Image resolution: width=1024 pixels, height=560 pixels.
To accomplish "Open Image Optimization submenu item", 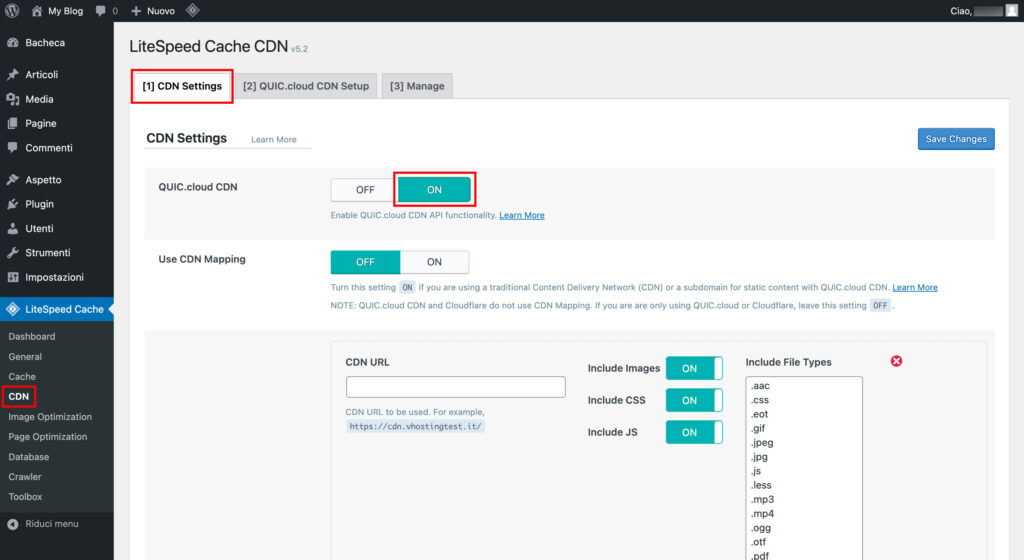I will point(50,416).
